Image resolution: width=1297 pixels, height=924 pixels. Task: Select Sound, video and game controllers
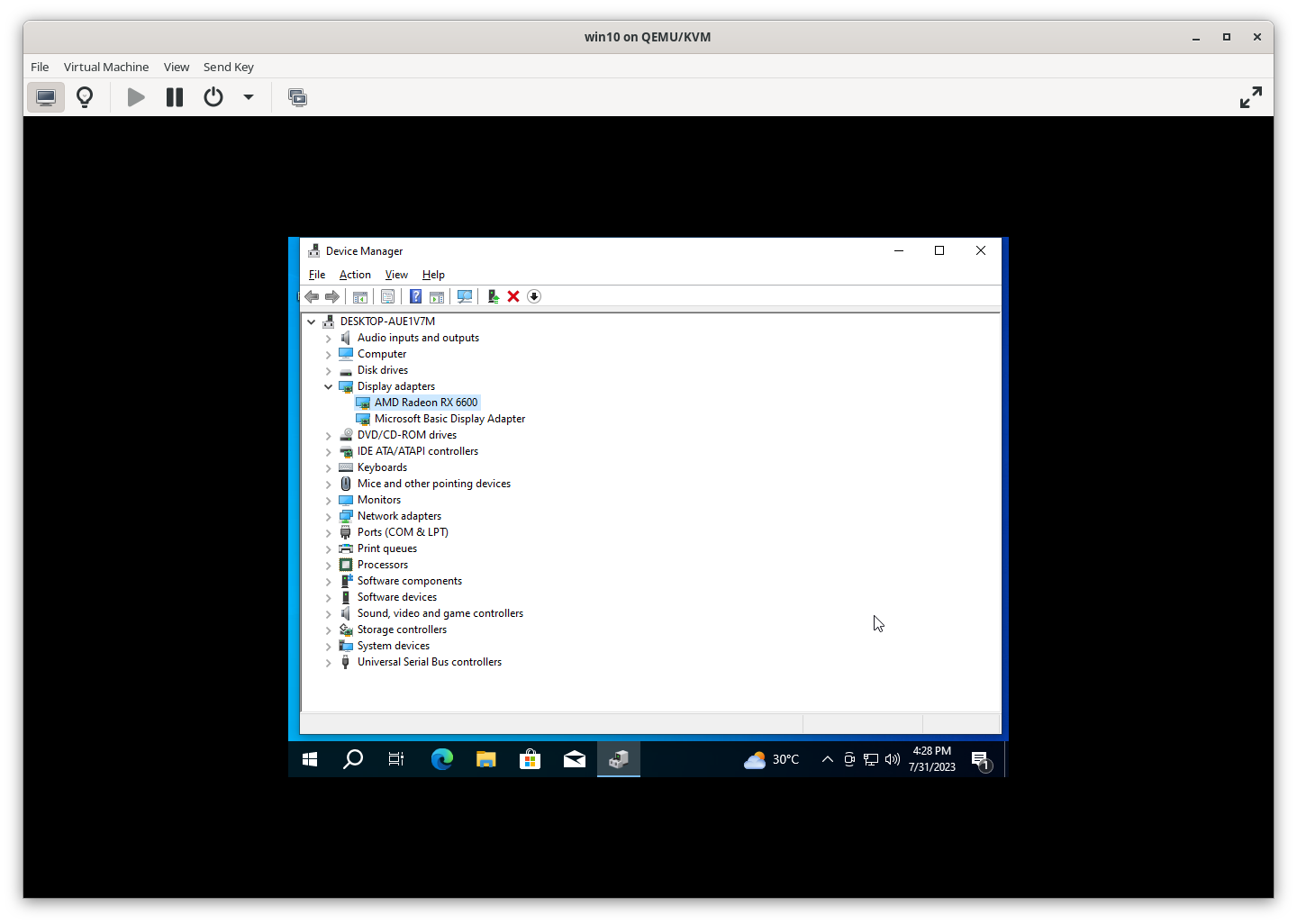[440, 613]
